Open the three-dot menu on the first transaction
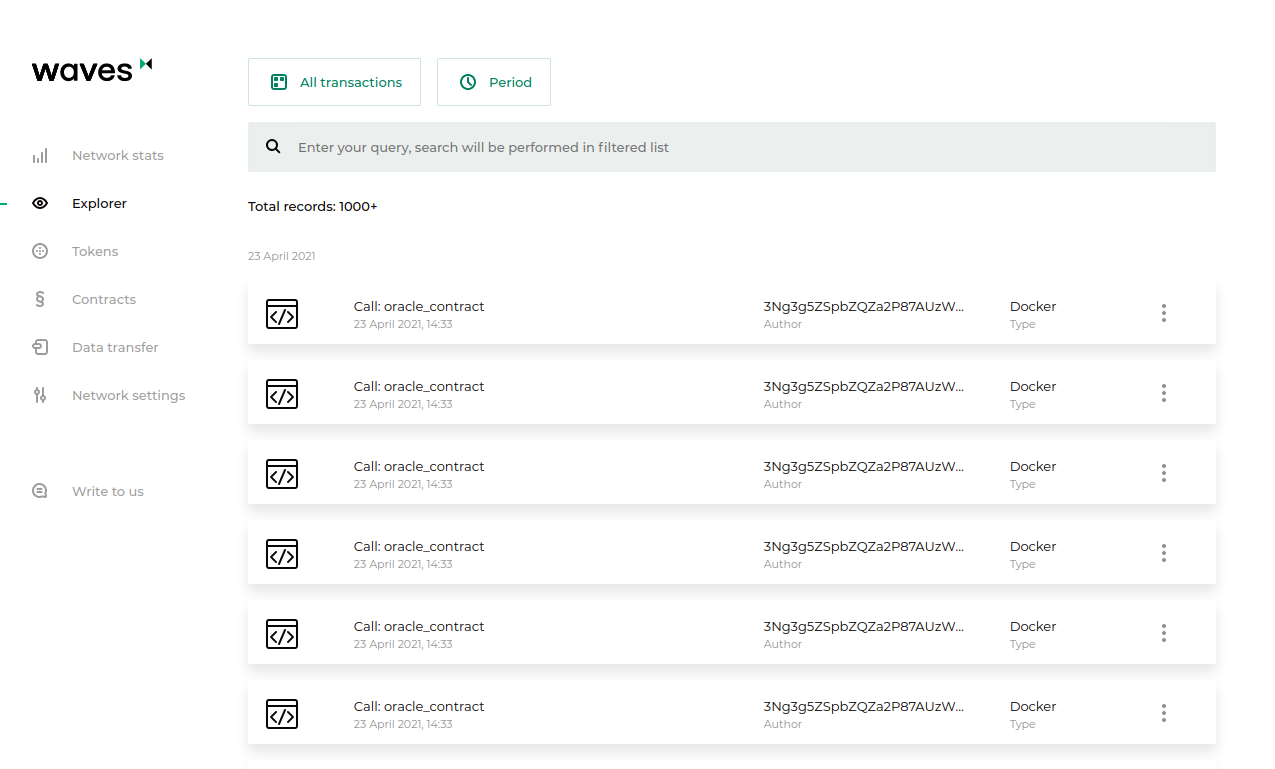Image resolution: width=1275 pixels, height=769 pixels. tap(1164, 313)
